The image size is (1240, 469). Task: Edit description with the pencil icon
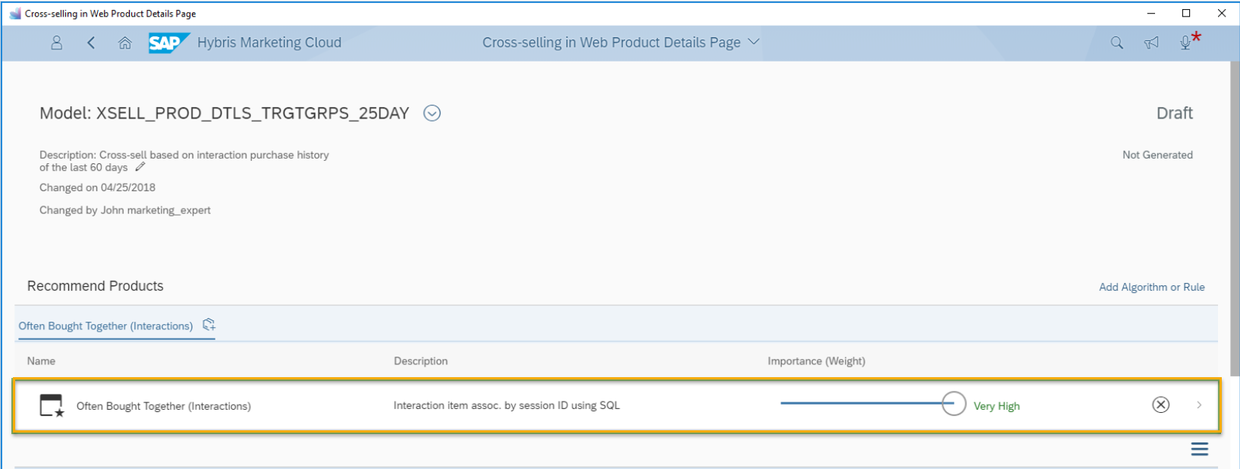click(x=140, y=167)
